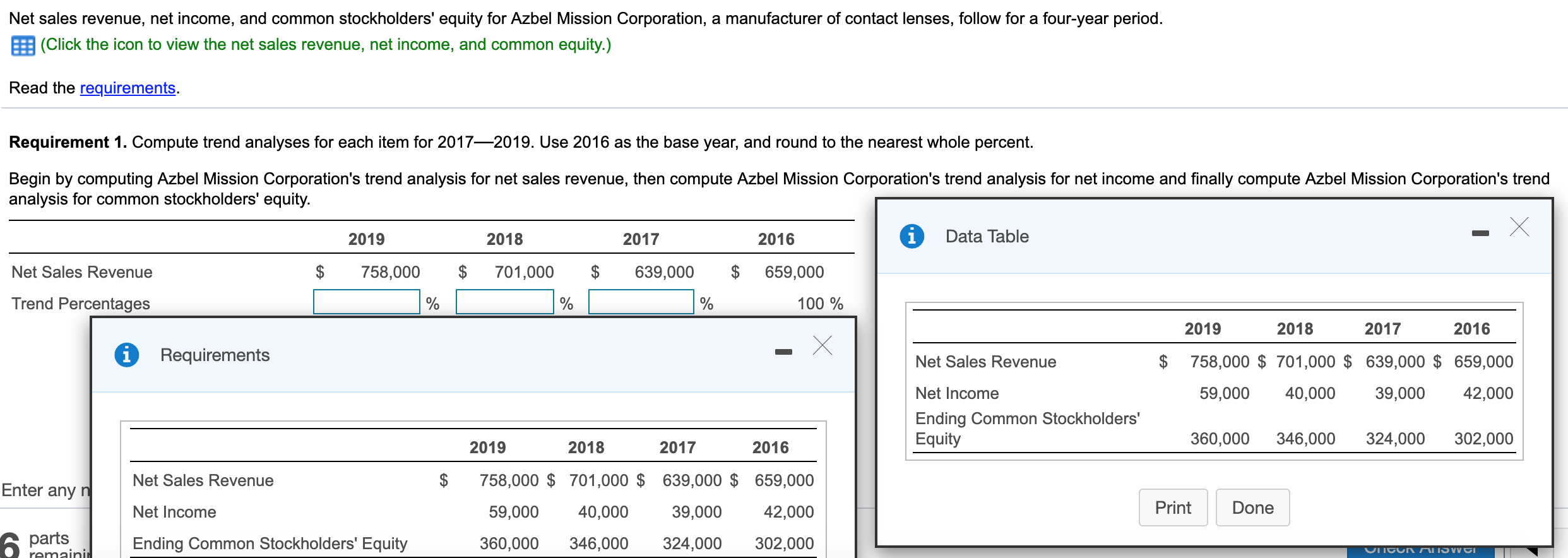Click 659,000 in the main Net Sales Revenue row
Viewport: 1568px width, 558px height.
[x=794, y=272]
